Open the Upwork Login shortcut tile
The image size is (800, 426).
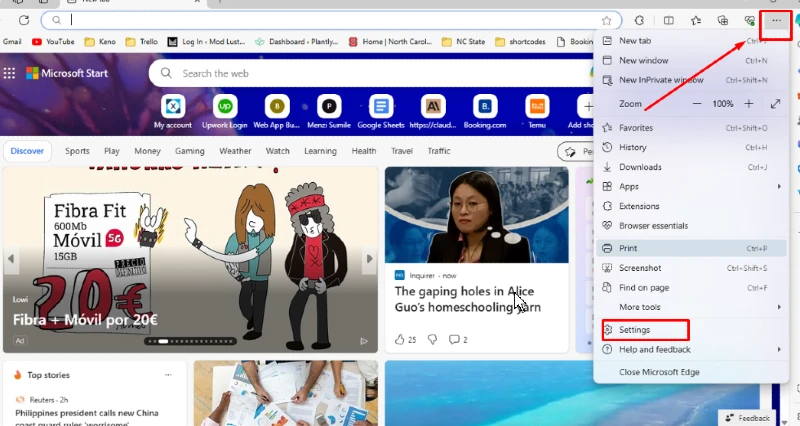tap(224, 112)
